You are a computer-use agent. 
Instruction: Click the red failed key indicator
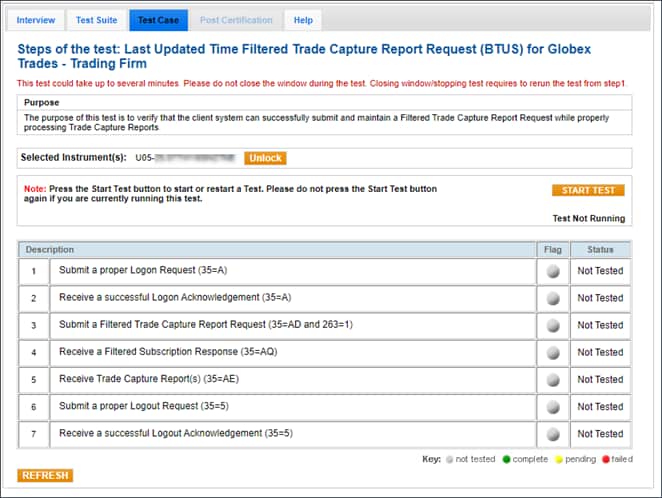coord(606,459)
